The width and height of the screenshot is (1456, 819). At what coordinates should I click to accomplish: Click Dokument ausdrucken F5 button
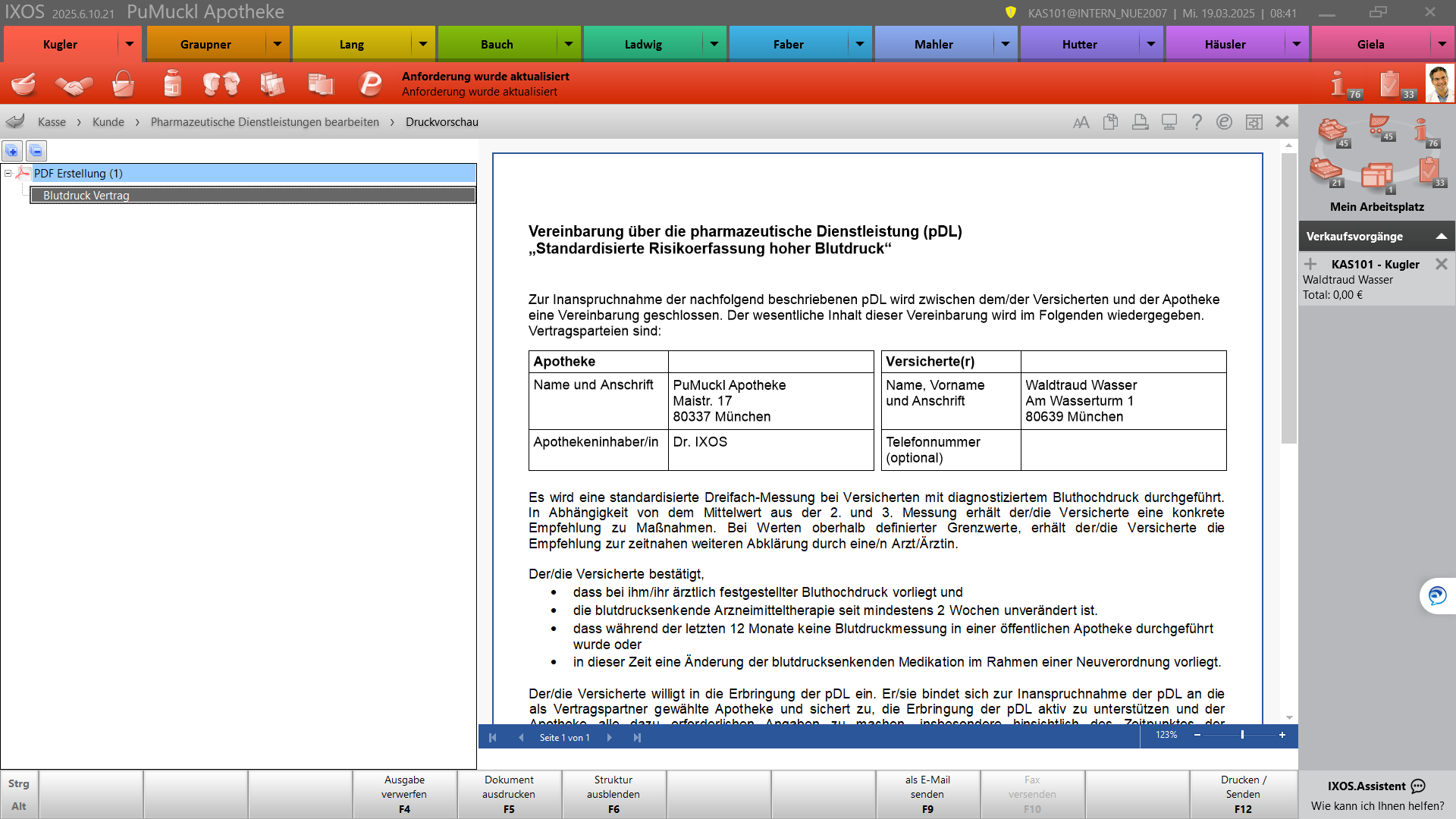click(509, 794)
